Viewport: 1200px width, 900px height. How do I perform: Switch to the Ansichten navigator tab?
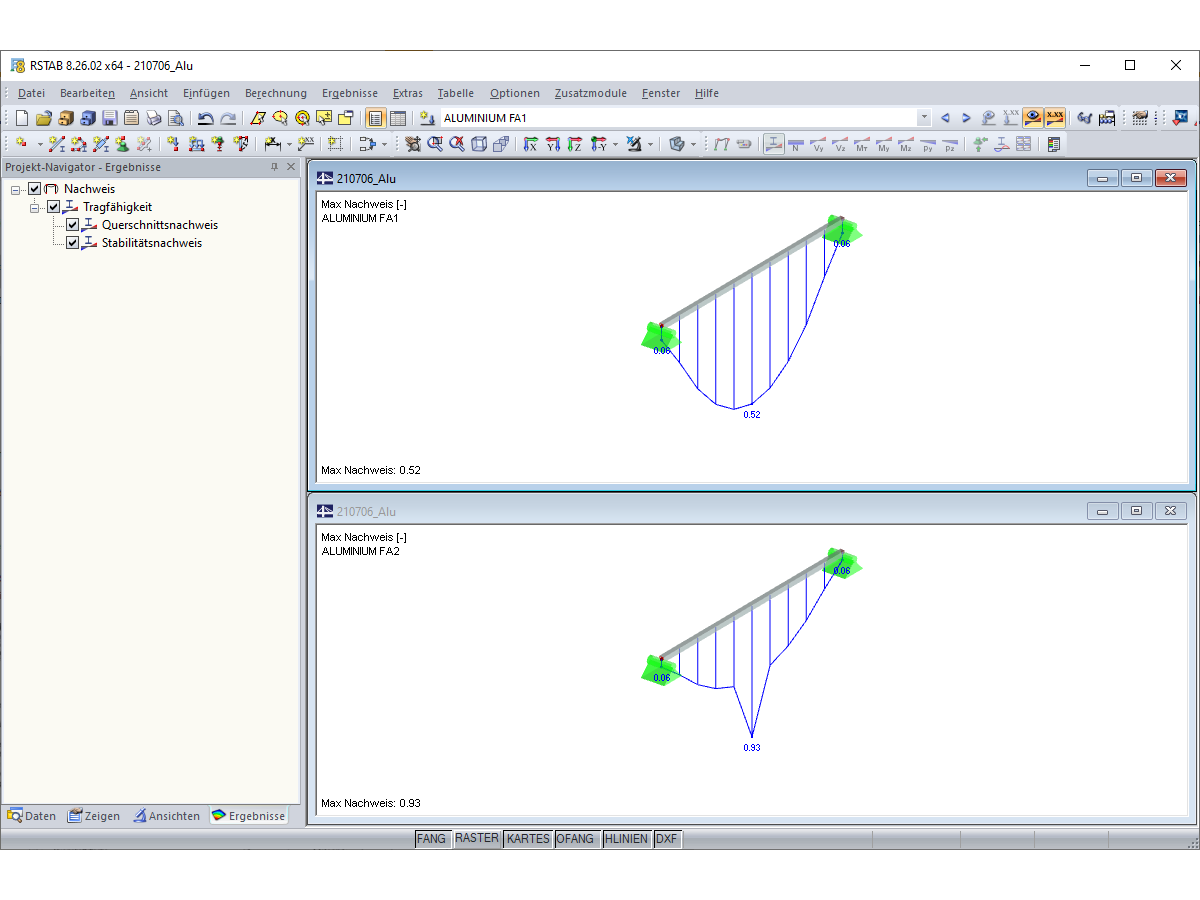click(x=167, y=816)
